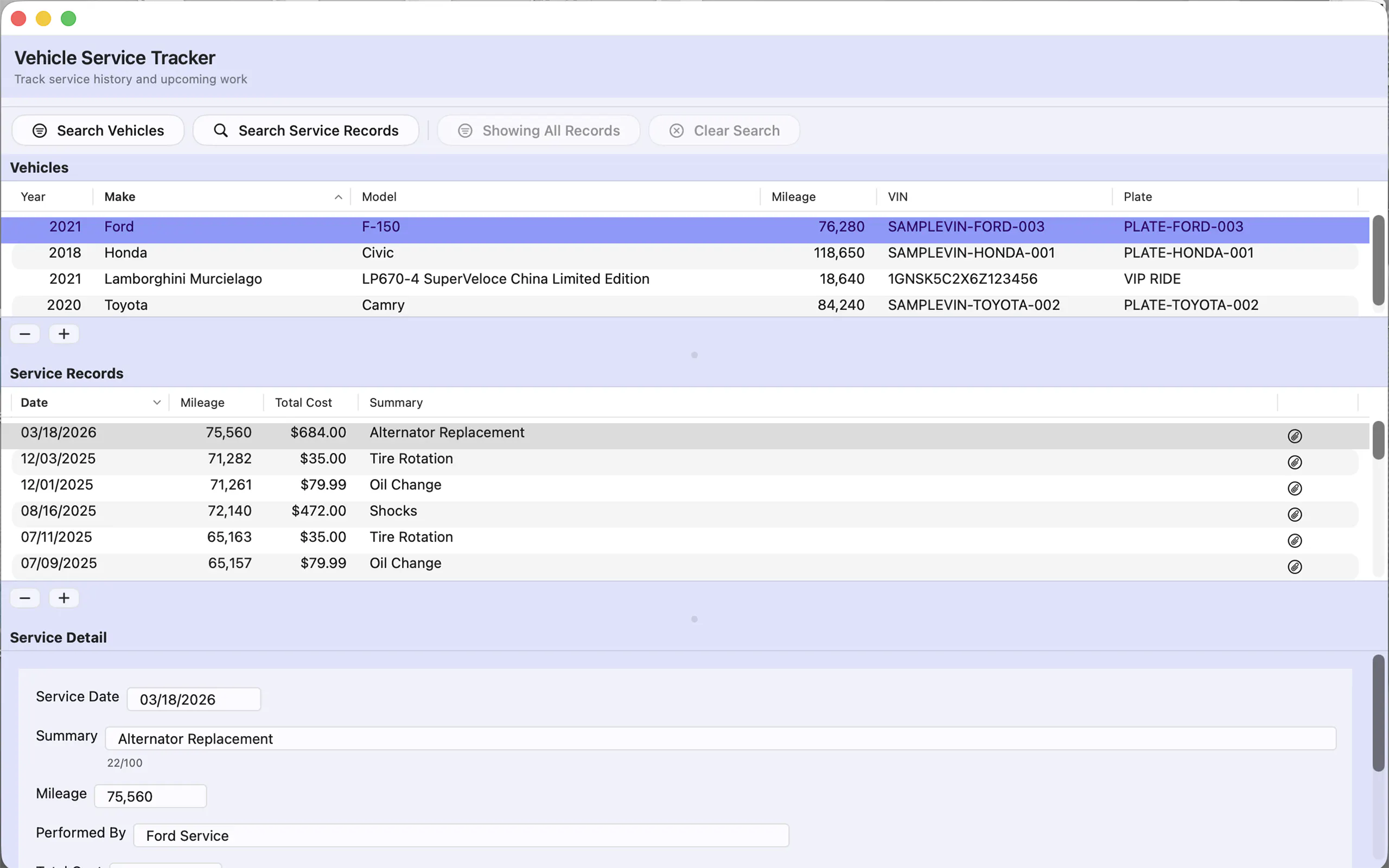Click the Service Records scrollbar

[x=1379, y=441]
